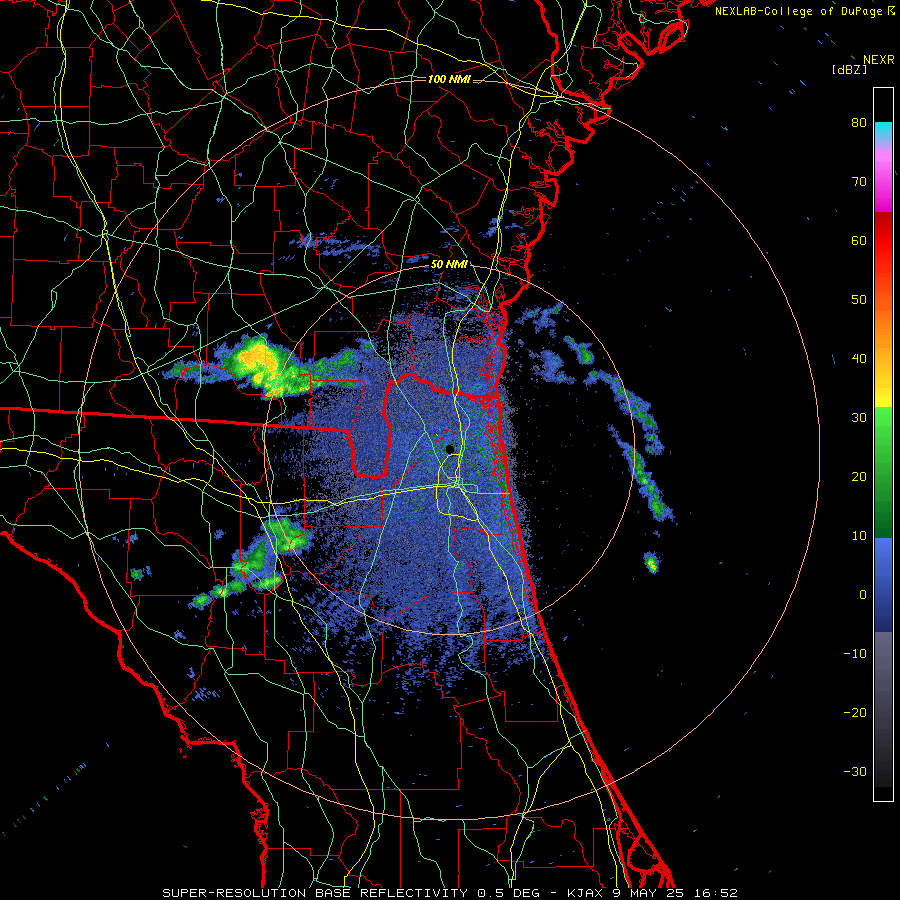Click the -30 dBZ scale label
900x900 pixels.
(855, 772)
